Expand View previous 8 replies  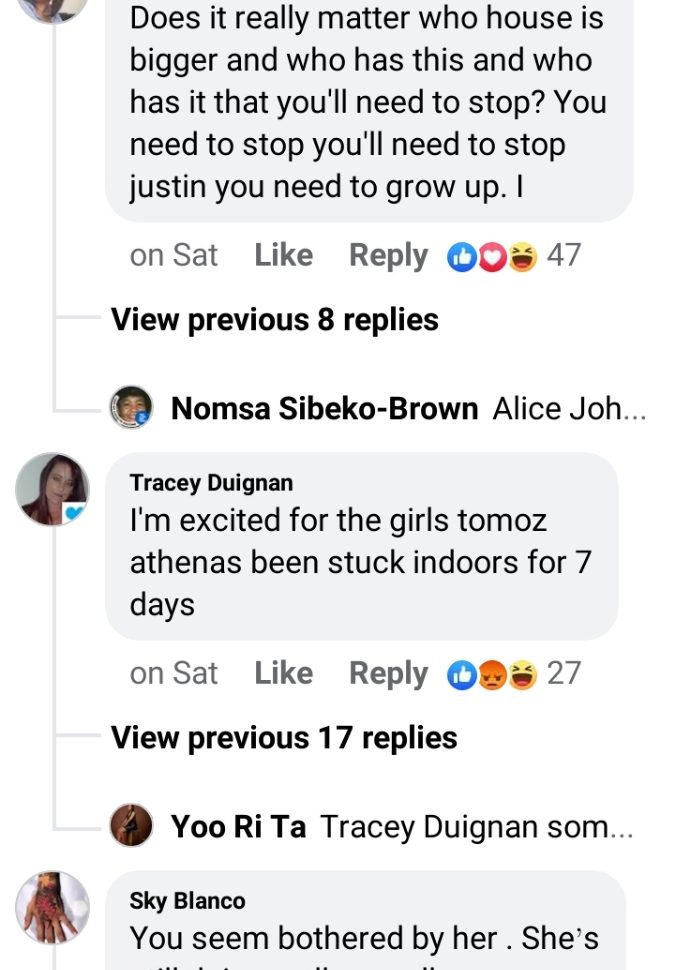point(274,320)
